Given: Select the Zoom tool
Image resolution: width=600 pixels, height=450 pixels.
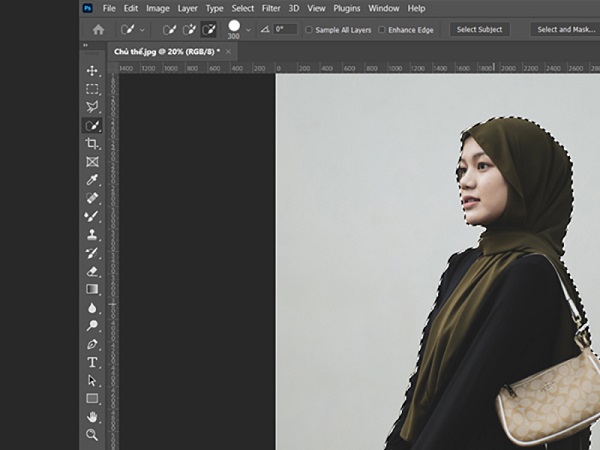Looking at the screenshot, I should tap(92, 435).
